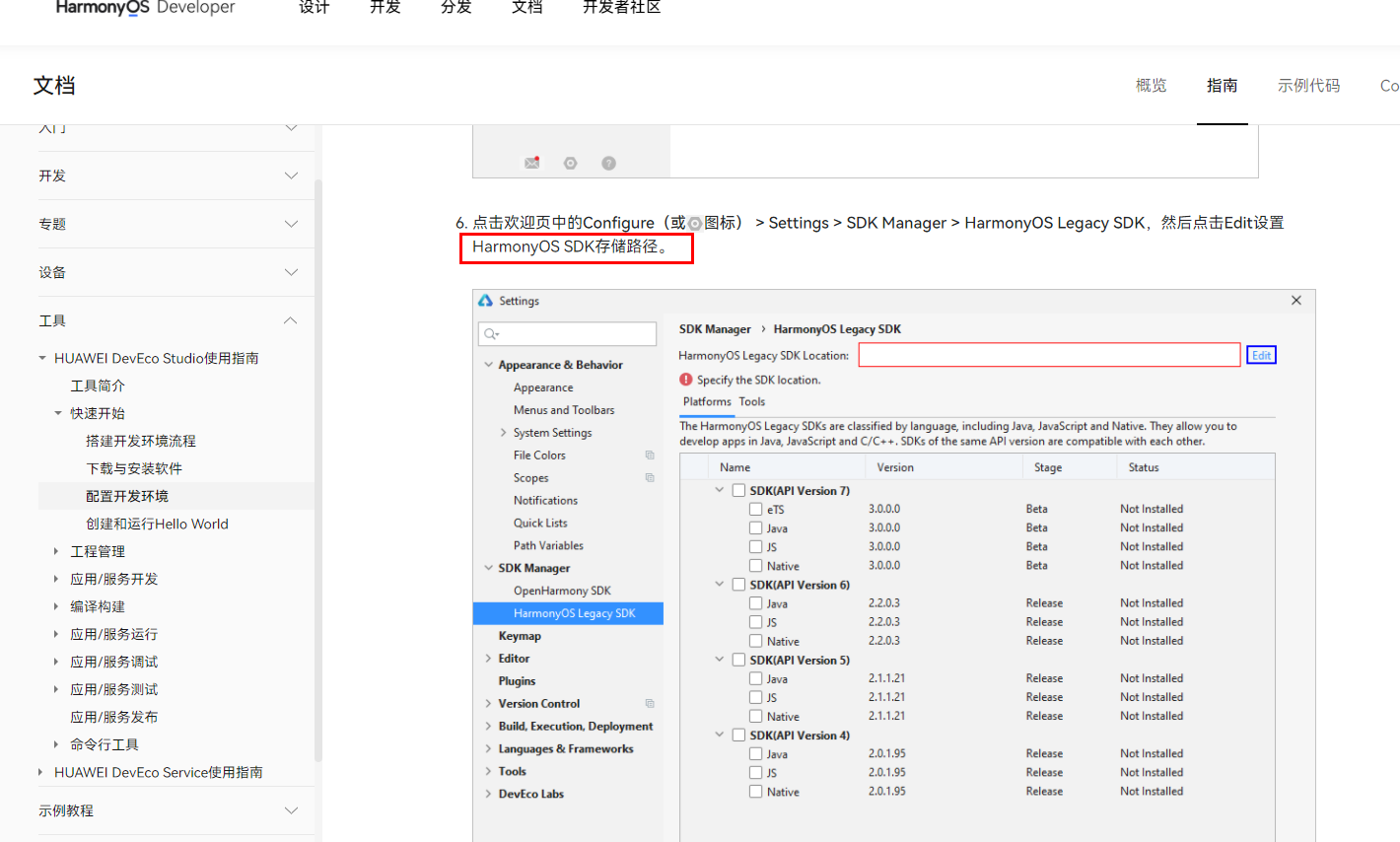1400x842 pixels.
Task: Click the Stage column header
Action: coord(1048,467)
